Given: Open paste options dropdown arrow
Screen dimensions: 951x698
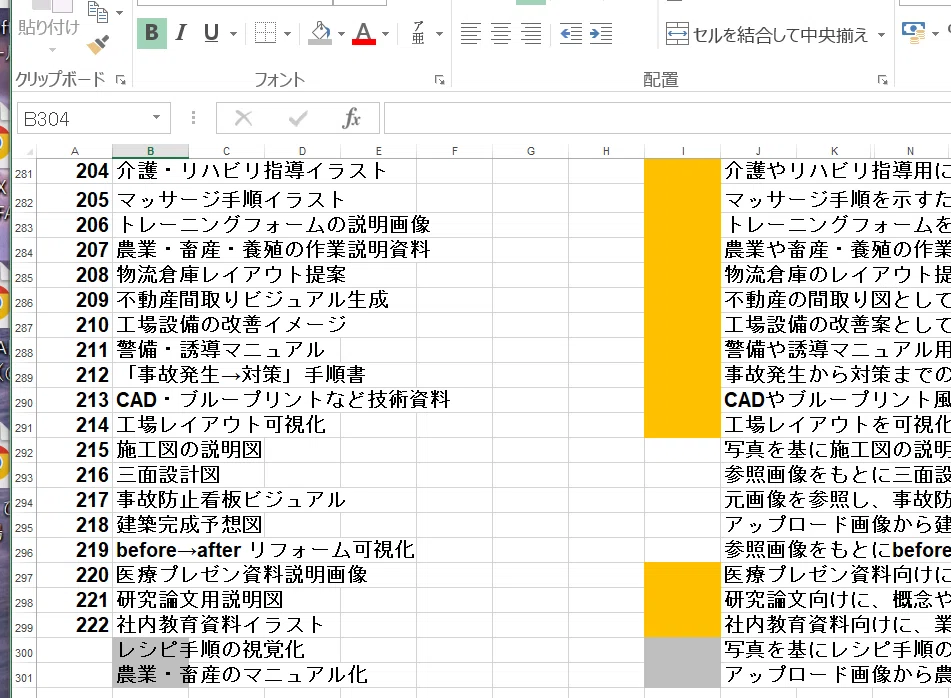Looking at the screenshot, I should pyautogui.click(x=52, y=49).
